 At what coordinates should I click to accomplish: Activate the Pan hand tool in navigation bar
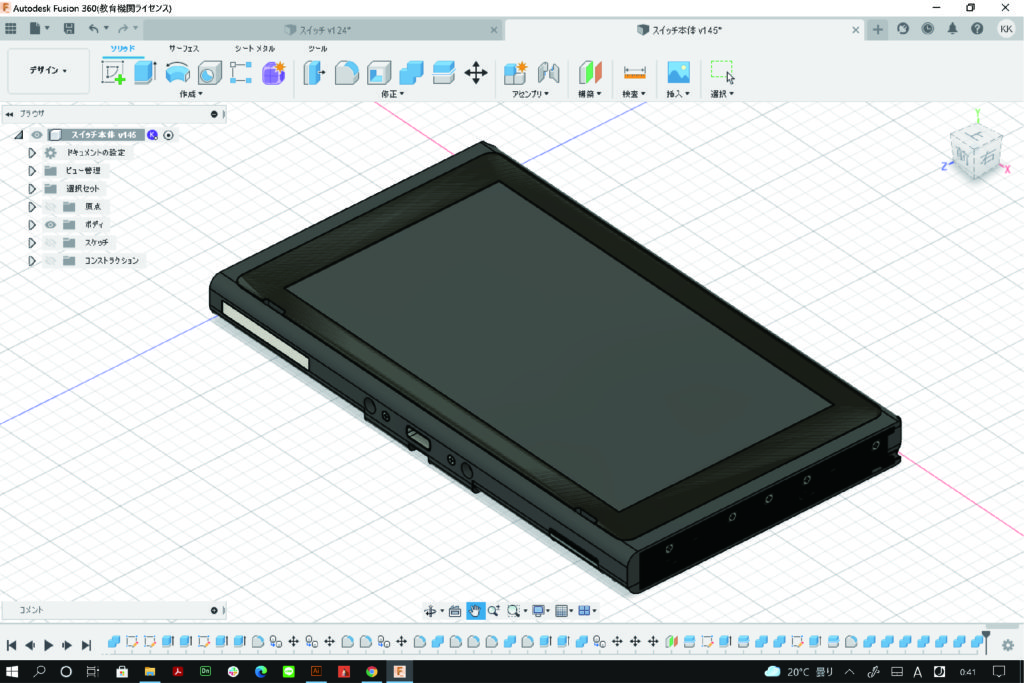(475, 611)
